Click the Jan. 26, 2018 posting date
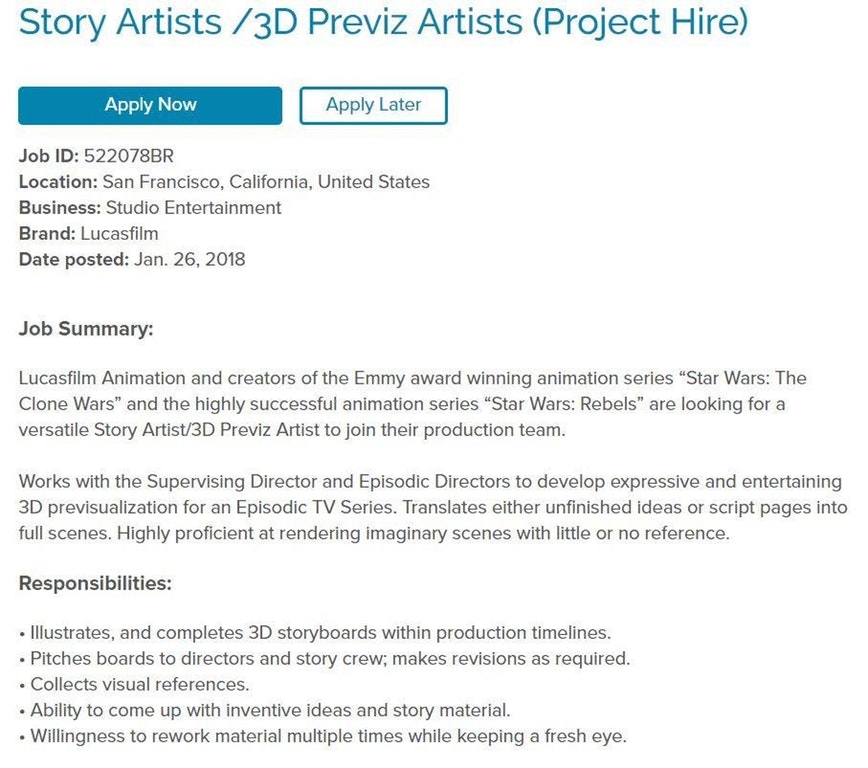Screen dimensions: 868x768 point(190,260)
